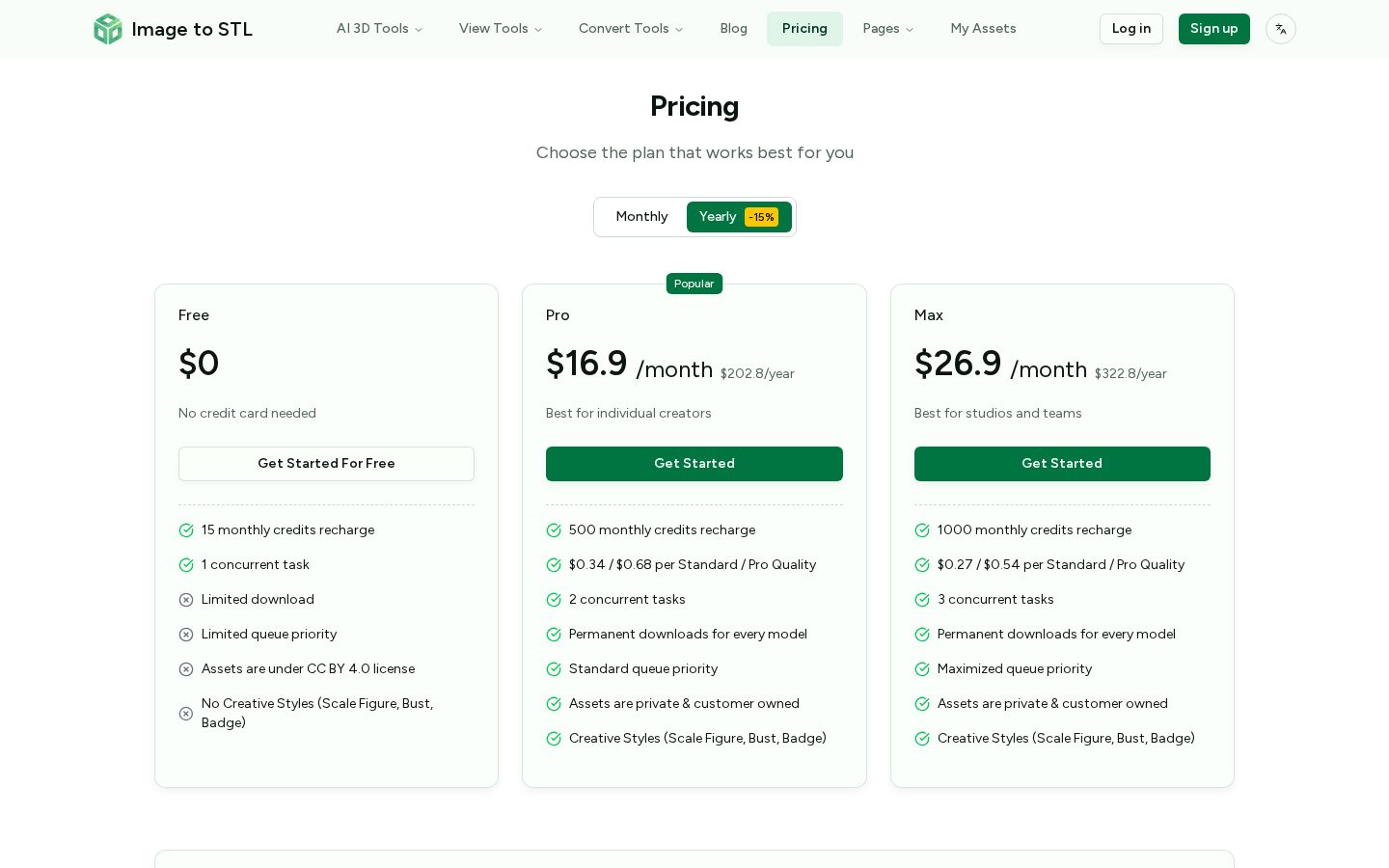
Task: Expand the Convert Tools menu
Action: click(x=631, y=29)
